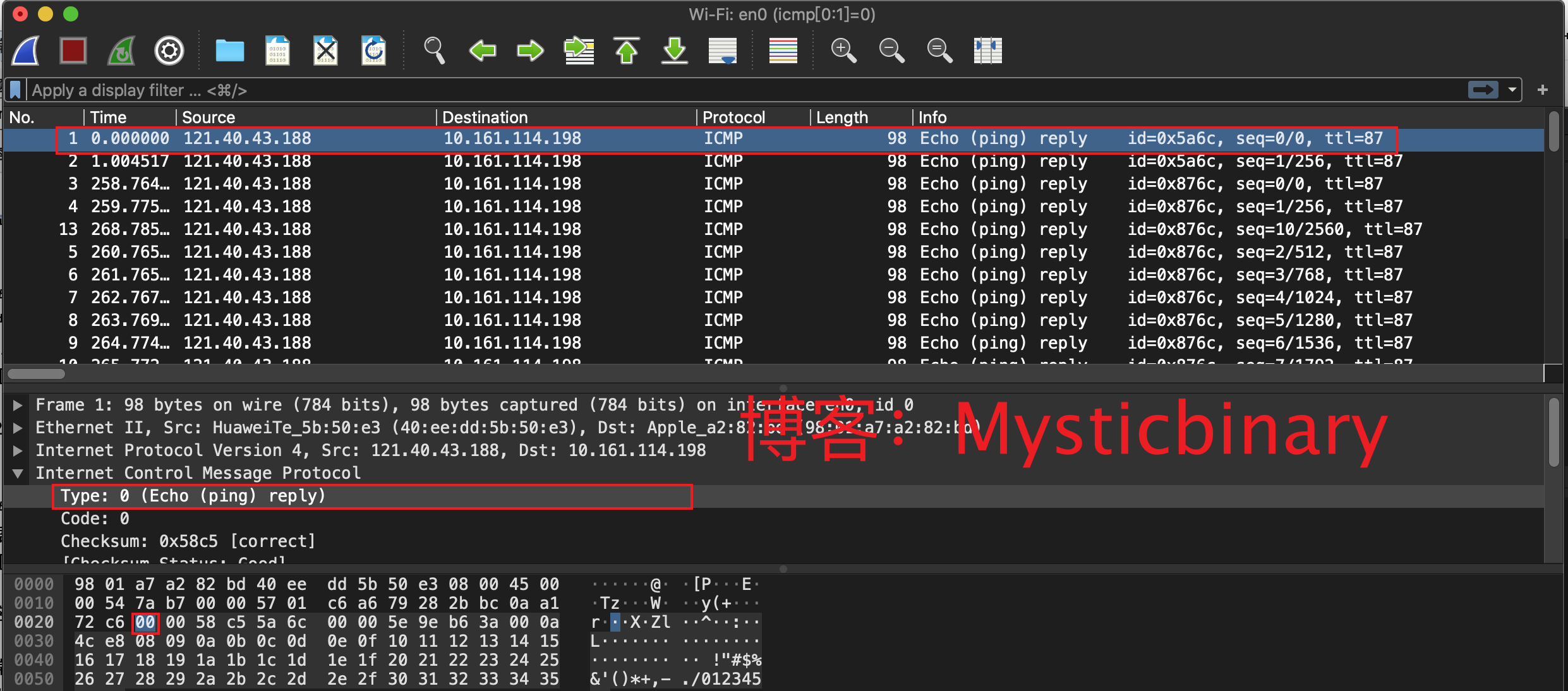1568x691 pixels.
Task: Click the display filter bookmark icon
Action: pos(16,90)
